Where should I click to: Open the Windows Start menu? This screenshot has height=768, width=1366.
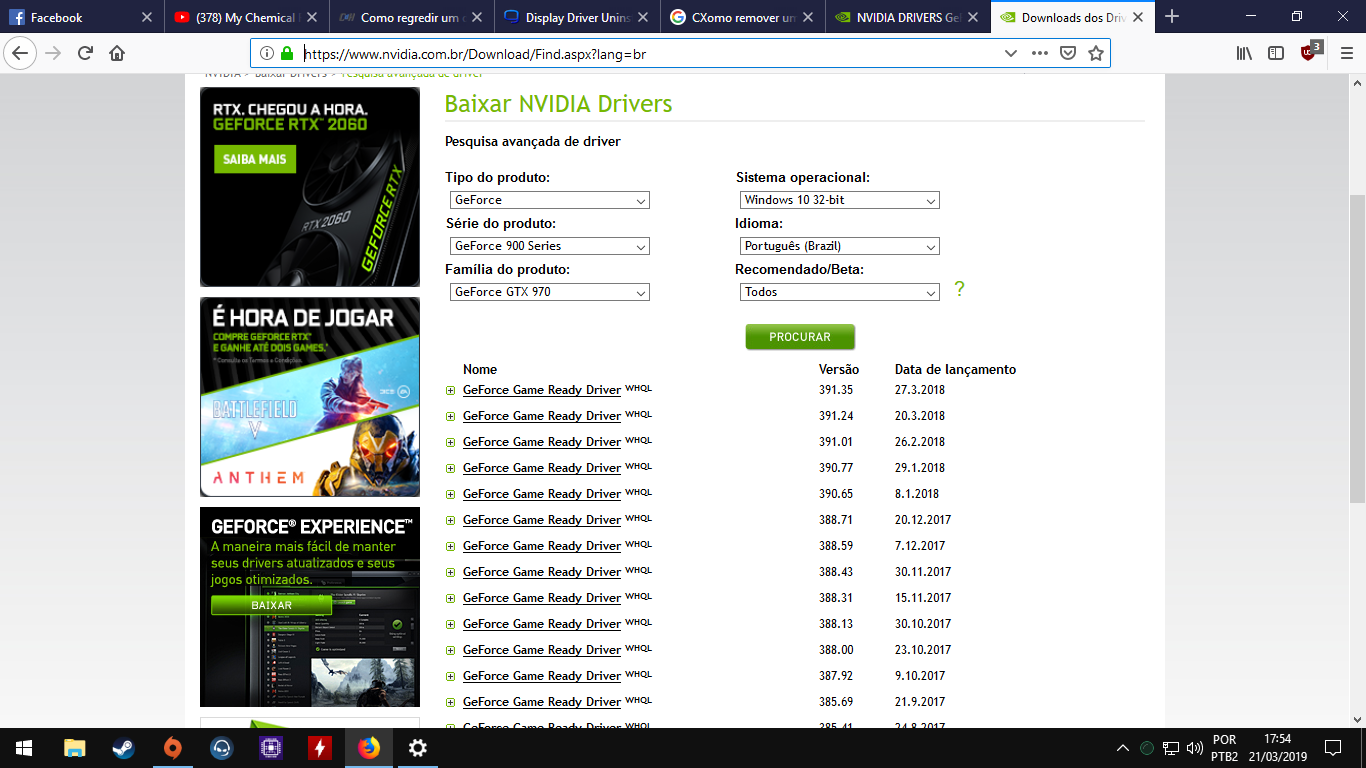point(24,748)
